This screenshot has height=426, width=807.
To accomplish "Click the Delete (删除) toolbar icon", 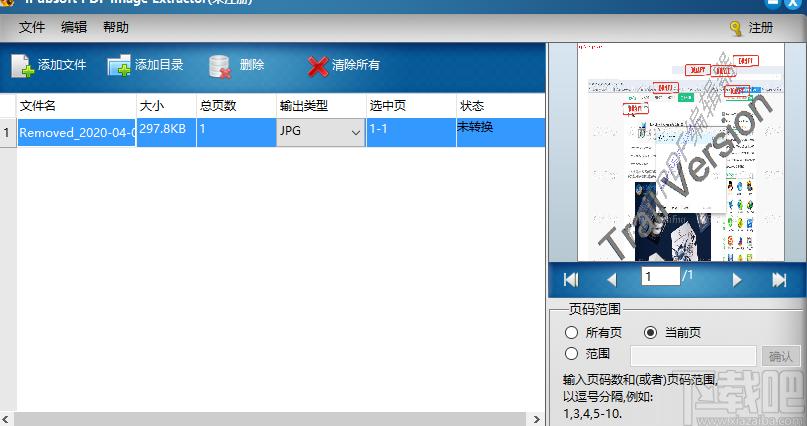I will [220, 66].
